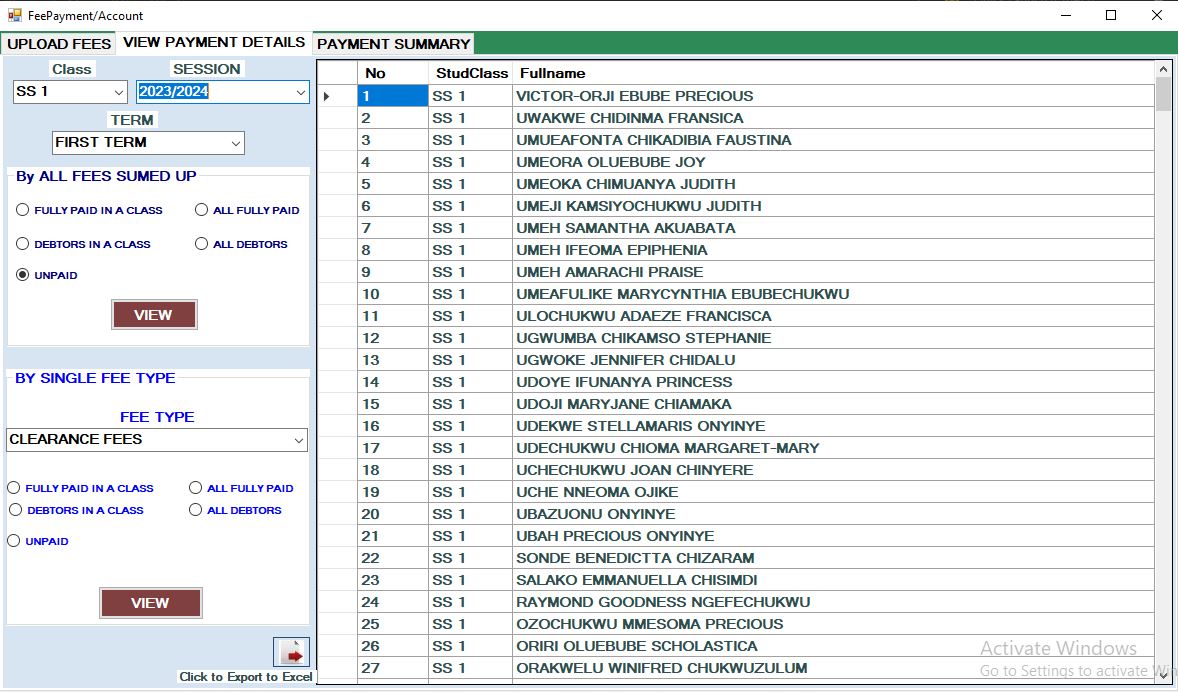Click the StudClass column header
1178x692 pixels.
click(470, 73)
